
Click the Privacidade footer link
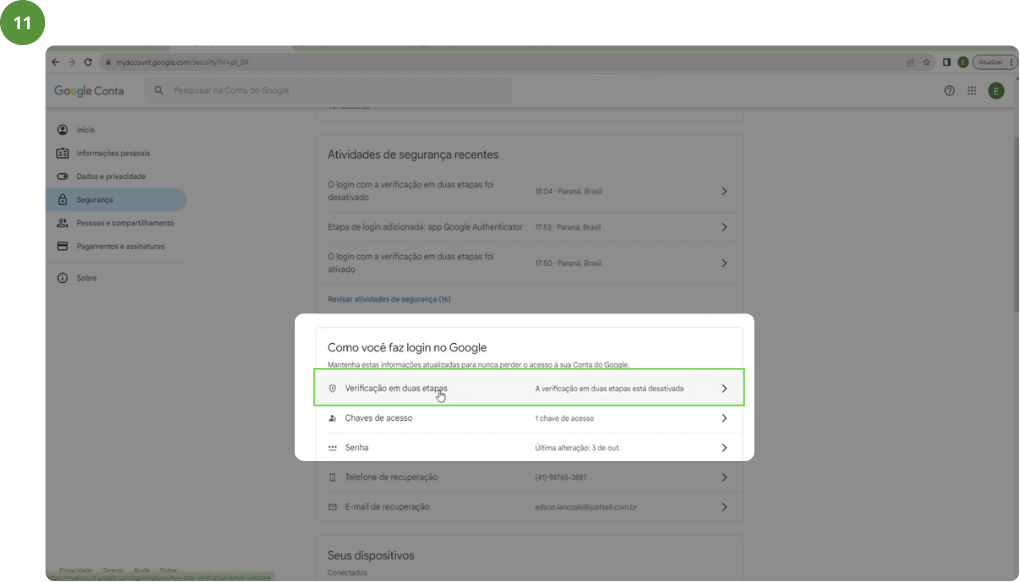tap(75, 570)
